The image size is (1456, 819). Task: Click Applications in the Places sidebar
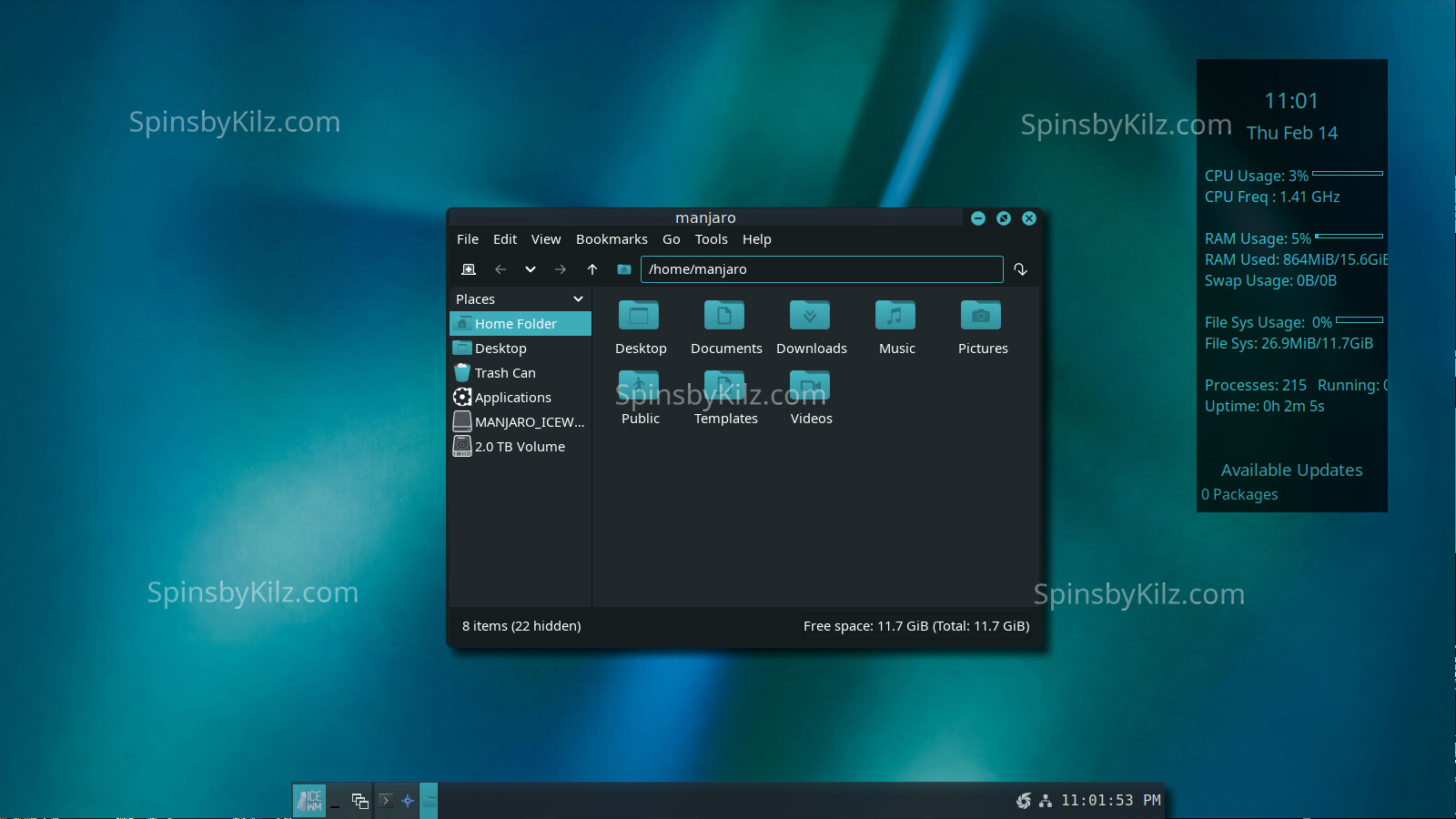pos(512,398)
